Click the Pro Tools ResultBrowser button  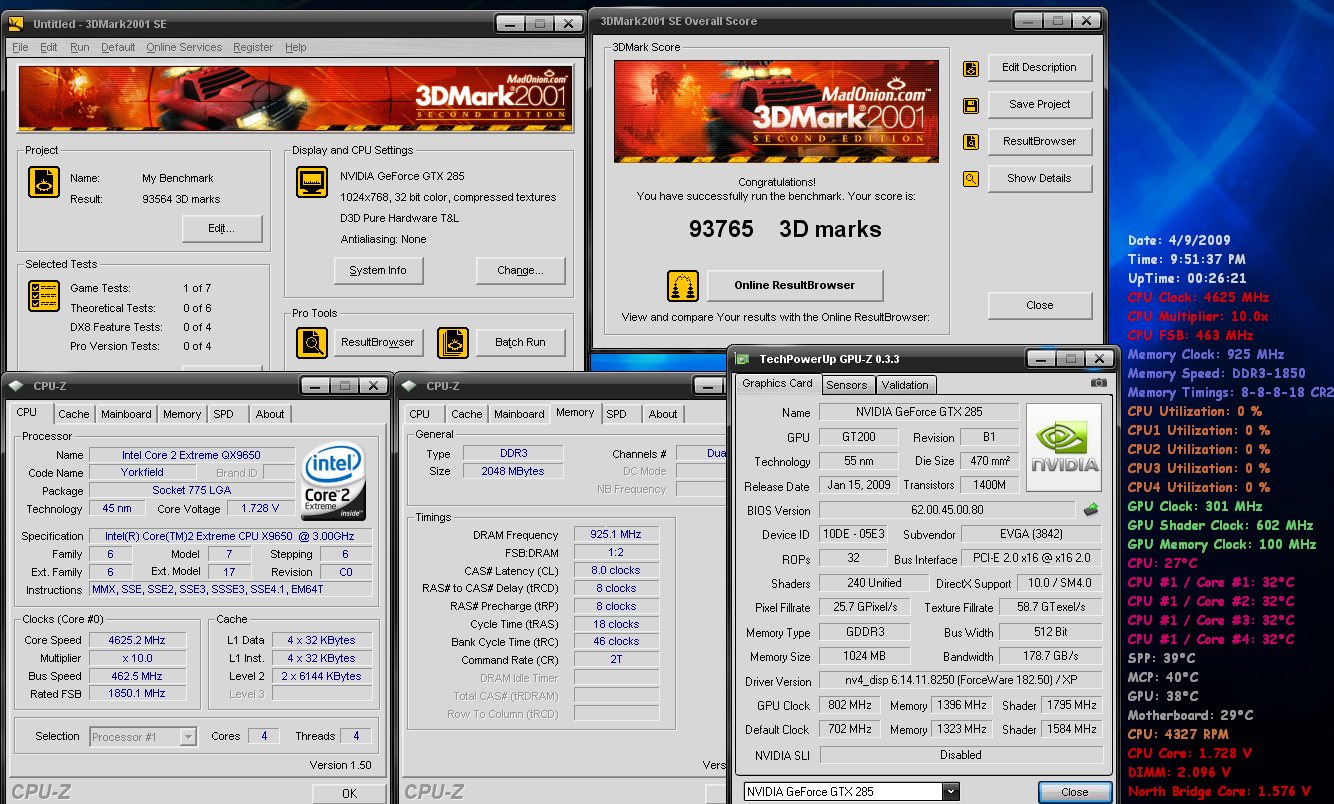[x=378, y=343]
